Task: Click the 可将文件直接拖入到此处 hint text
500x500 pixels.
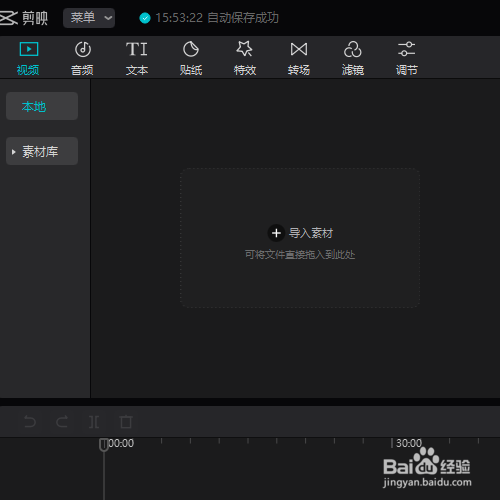Action: tap(300, 255)
